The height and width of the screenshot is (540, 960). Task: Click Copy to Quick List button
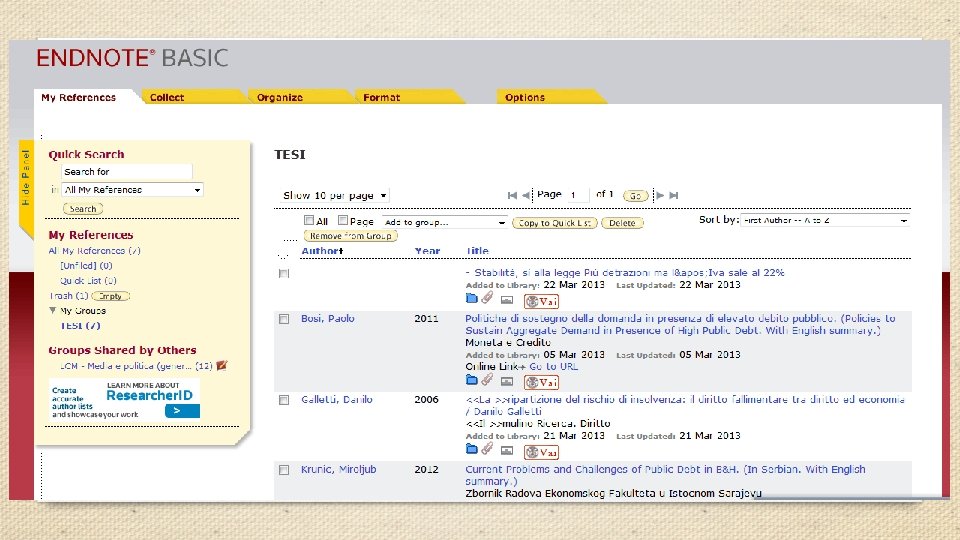click(x=554, y=223)
